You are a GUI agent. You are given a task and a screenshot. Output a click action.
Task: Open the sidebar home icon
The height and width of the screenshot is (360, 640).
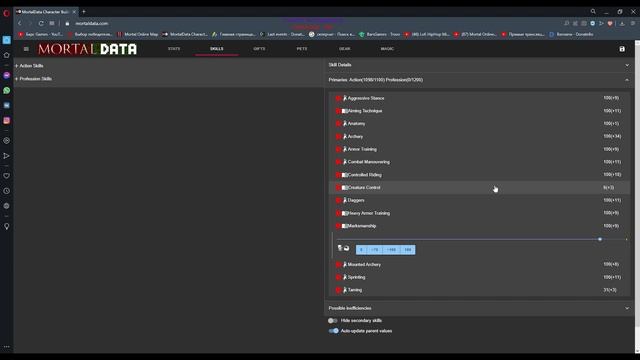(x=7, y=55)
